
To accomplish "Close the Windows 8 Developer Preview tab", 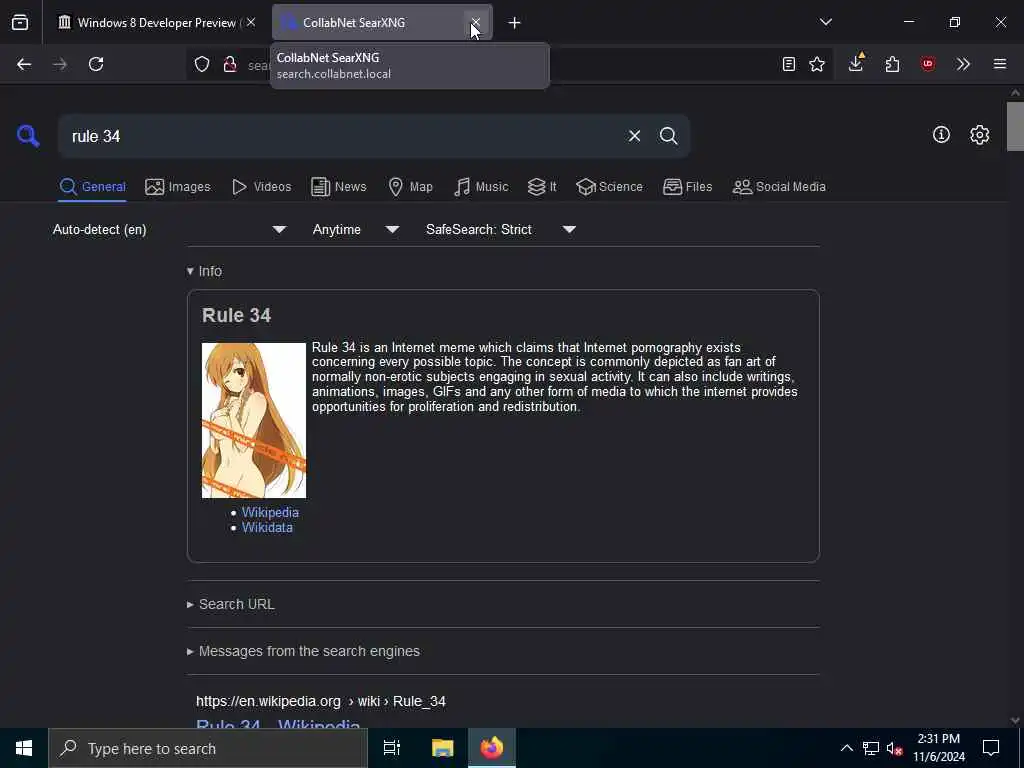I will 251,23.
